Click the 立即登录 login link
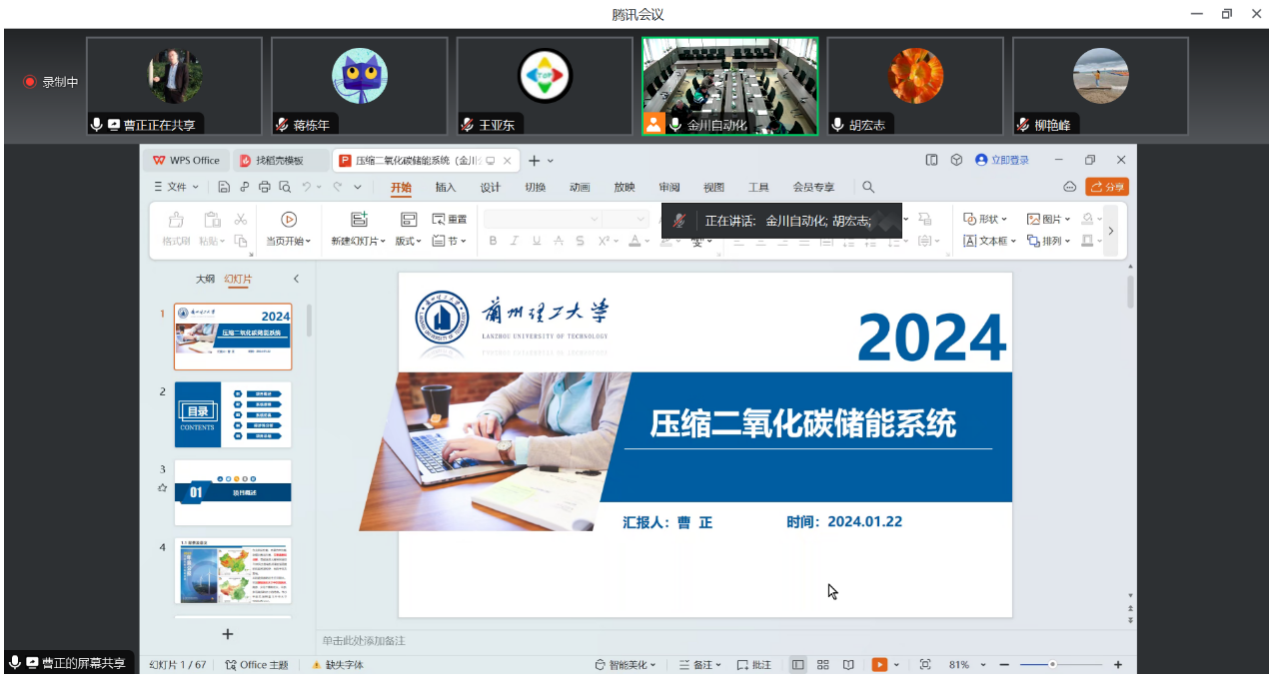 tap(1002, 160)
